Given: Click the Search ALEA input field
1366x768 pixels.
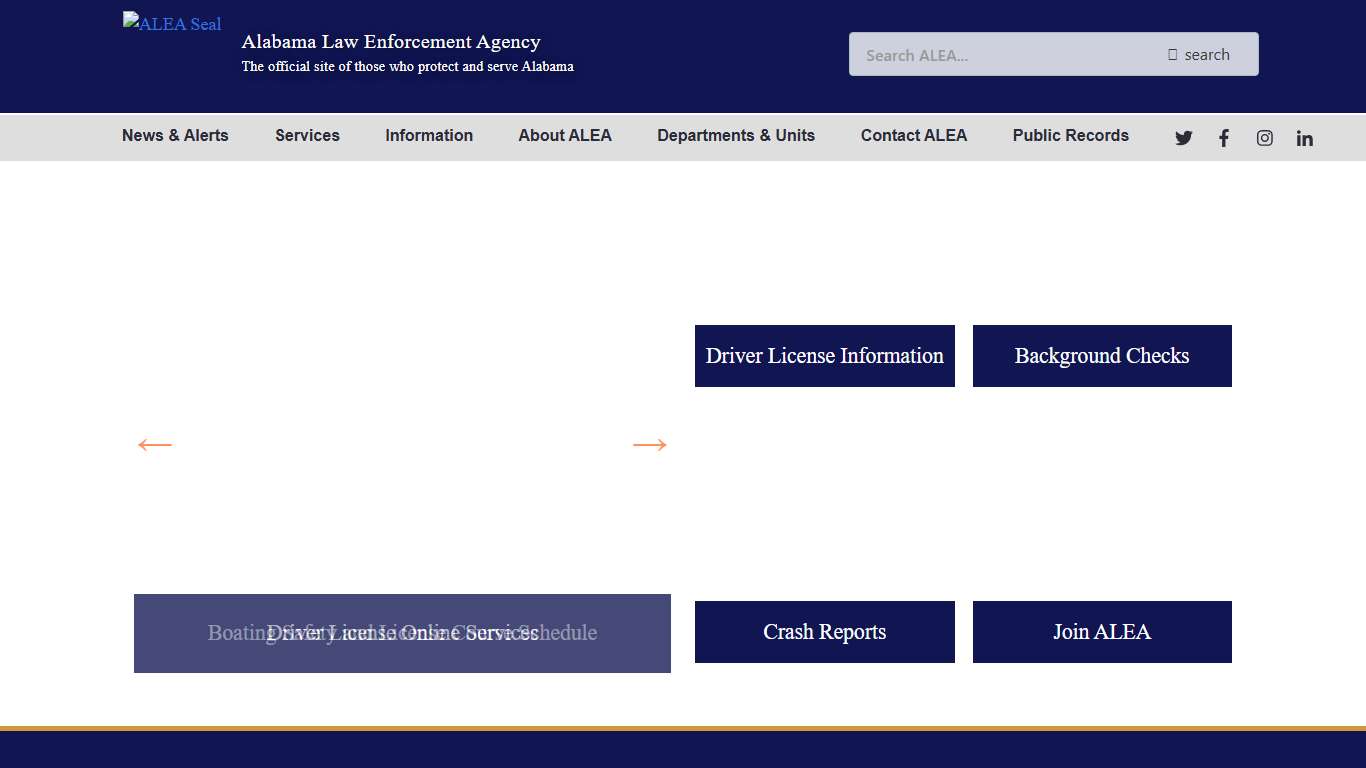Looking at the screenshot, I should (x=1000, y=54).
